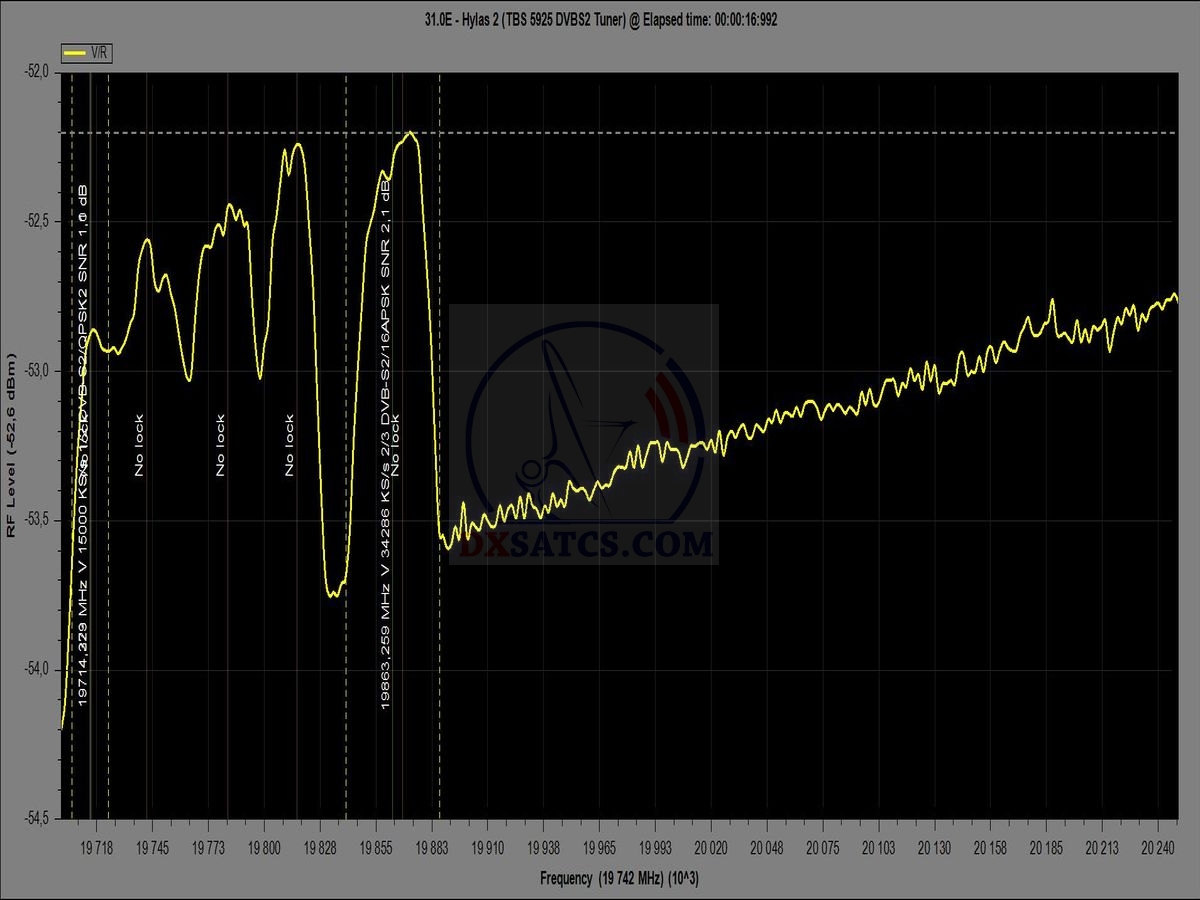Click the Frequency (19 742 MHz) axis title
Screen dimensions: 1200x900
point(619,879)
